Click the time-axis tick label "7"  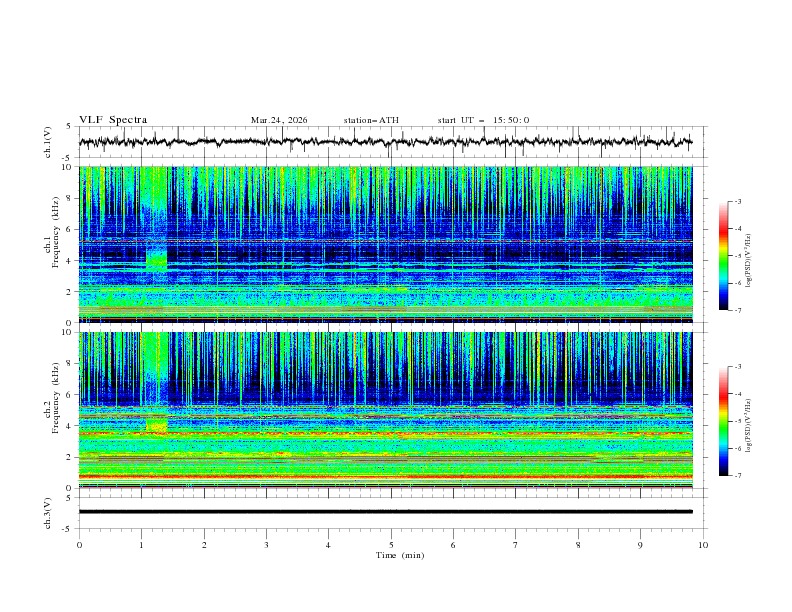click(x=516, y=545)
